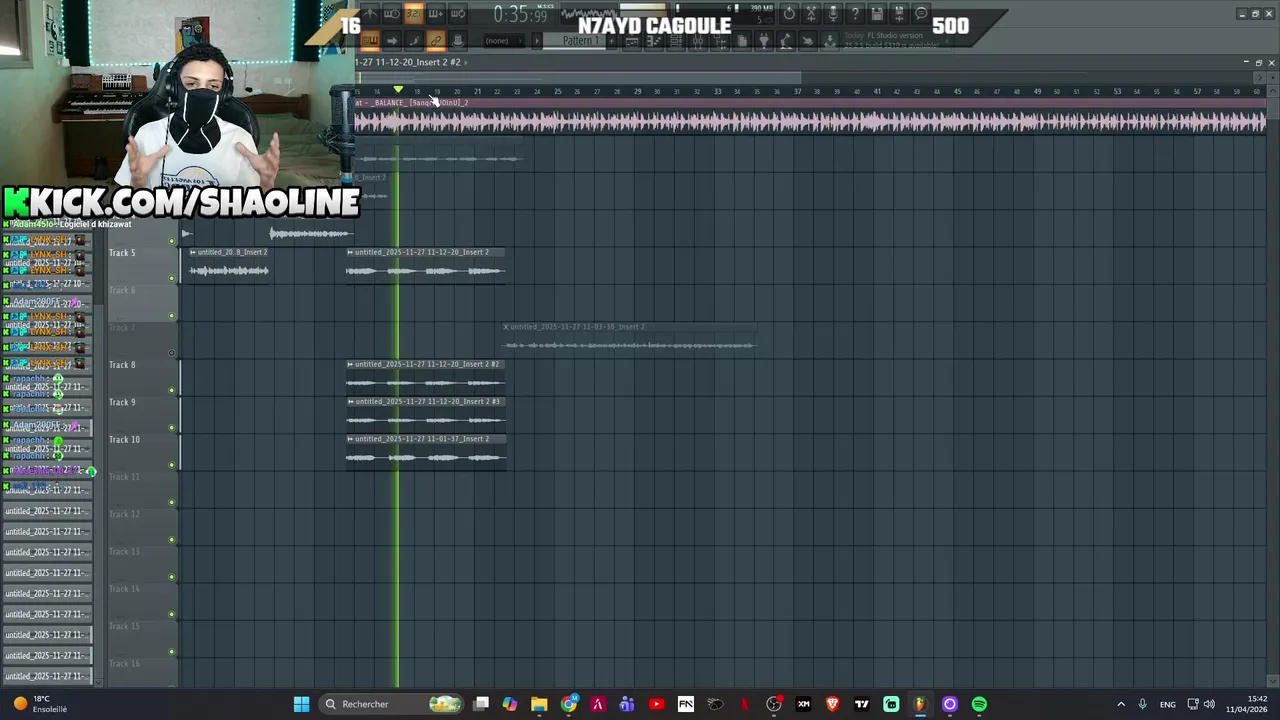Viewport: 1280px width, 720px height.
Task: Click the 0:35:99 time display
Action: (x=521, y=15)
